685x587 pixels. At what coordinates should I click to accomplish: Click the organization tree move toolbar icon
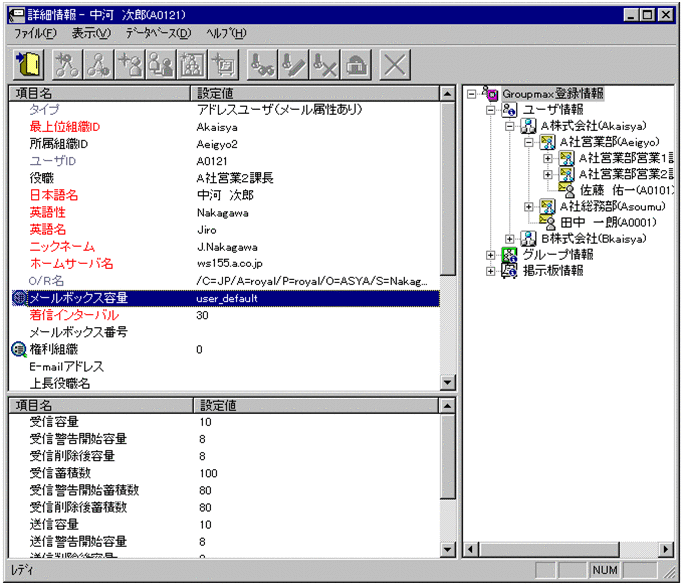[x=98, y=65]
